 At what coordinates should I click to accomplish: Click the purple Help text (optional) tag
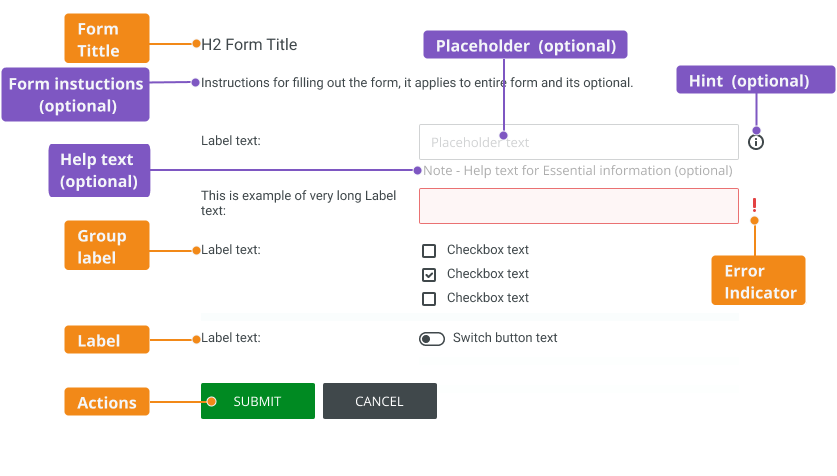tap(99, 170)
